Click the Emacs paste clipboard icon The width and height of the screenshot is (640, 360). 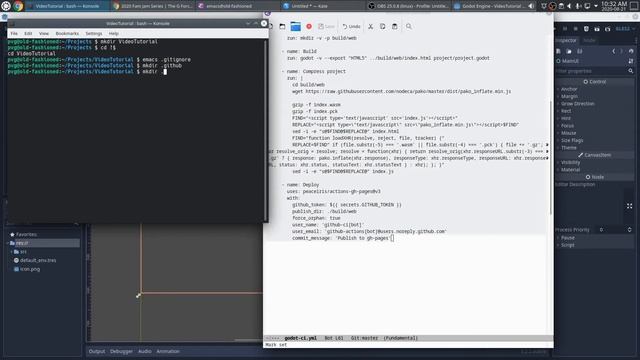coord(394,27)
